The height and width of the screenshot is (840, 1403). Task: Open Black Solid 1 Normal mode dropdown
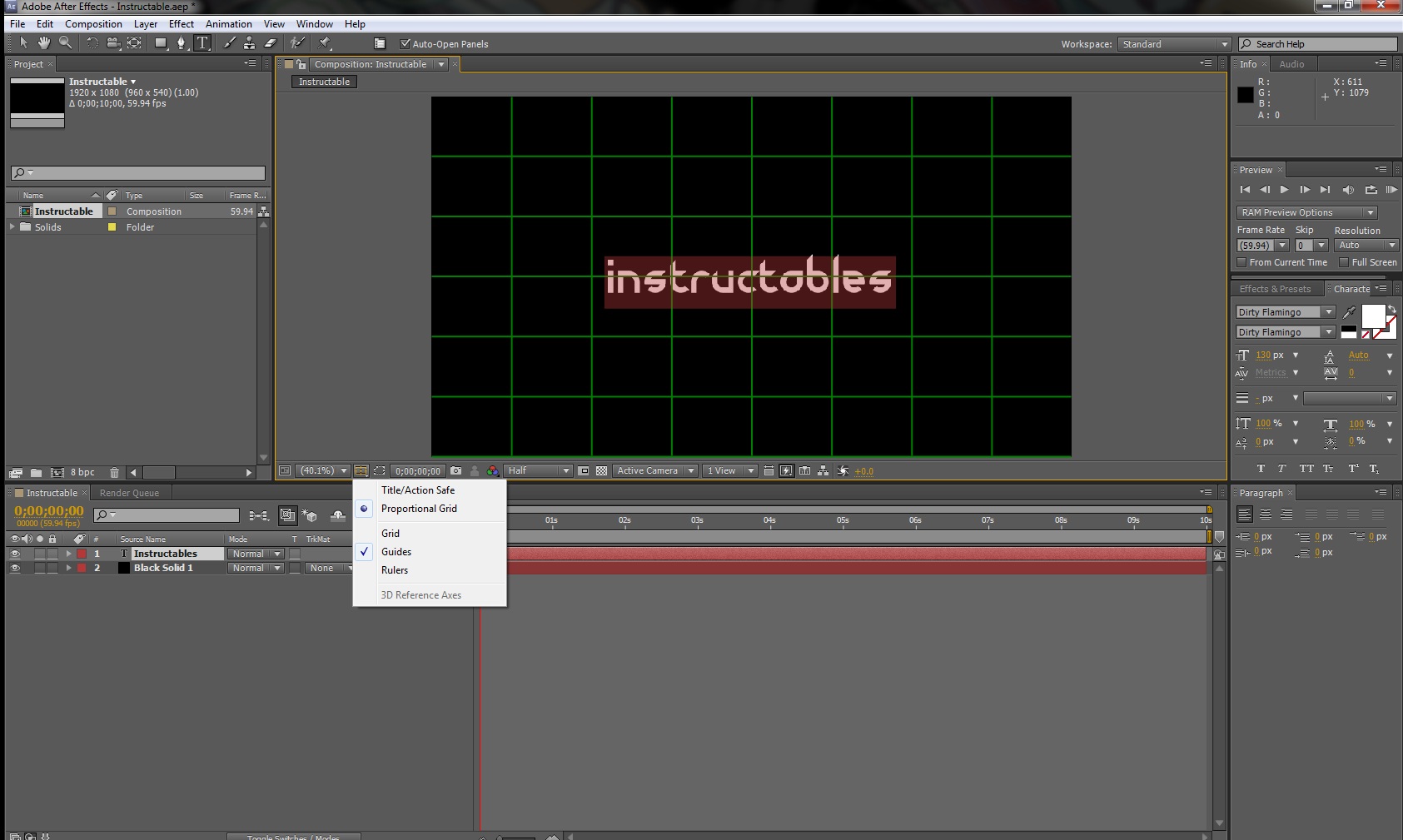256,568
